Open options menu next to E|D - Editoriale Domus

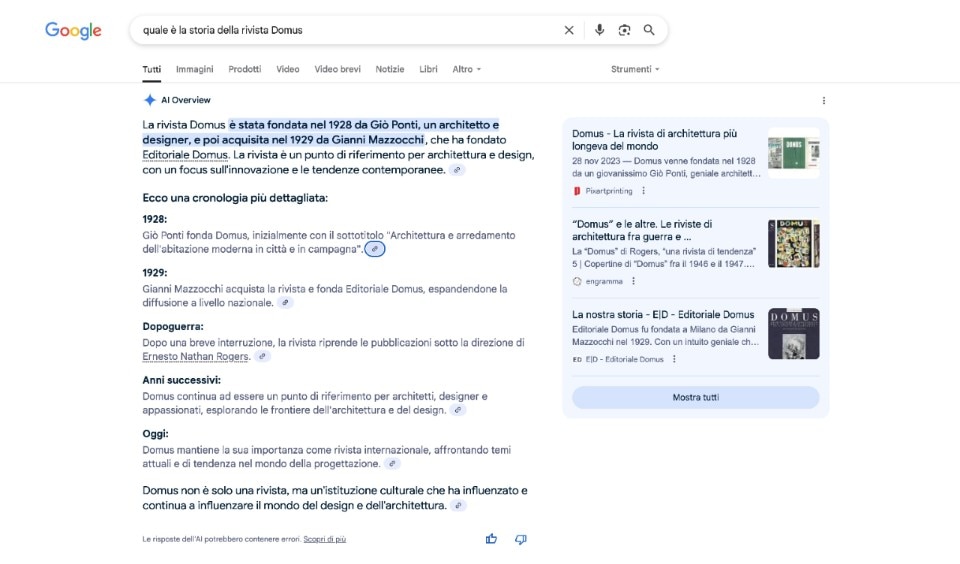click(x=674, y=359)
